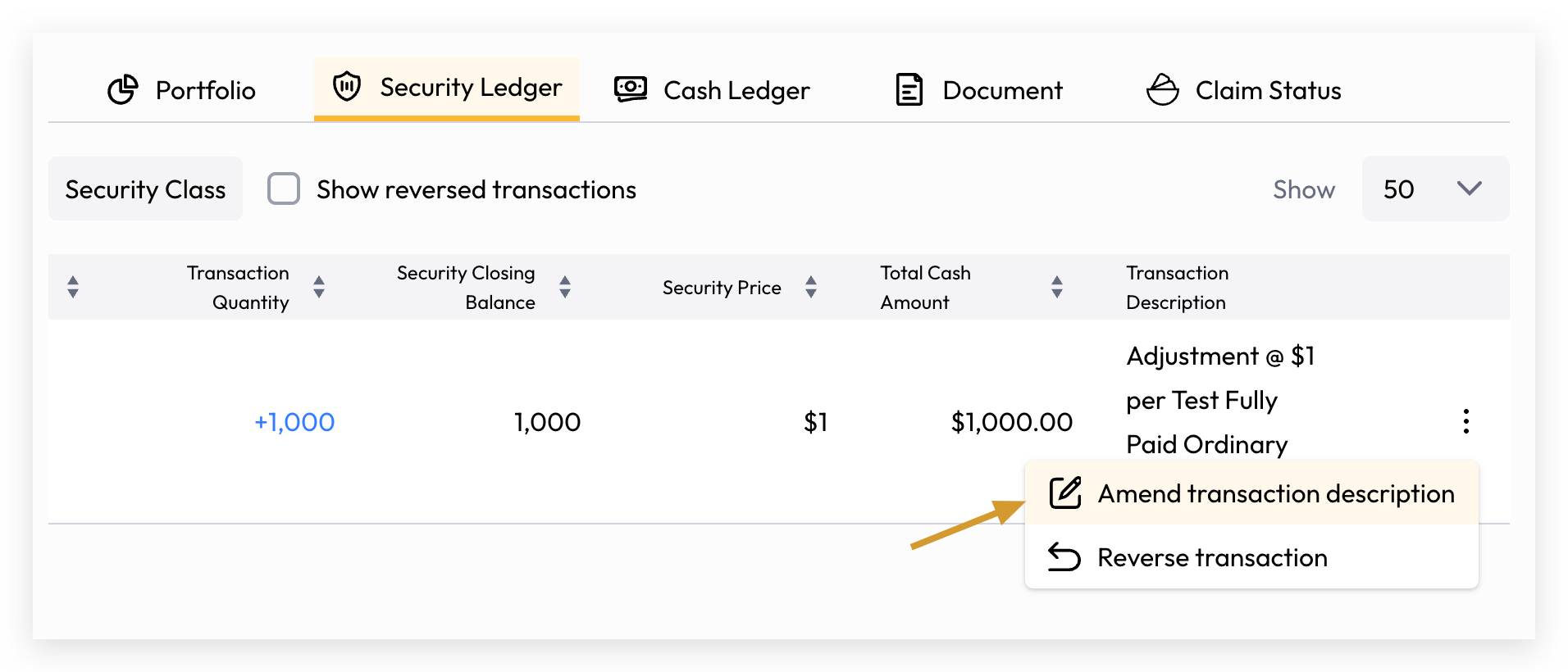Image resolution: width=1568 pixels, height=672 pixels.
Task: Expand the Show 50 rows dropdown
Action: pos(1435,189)
